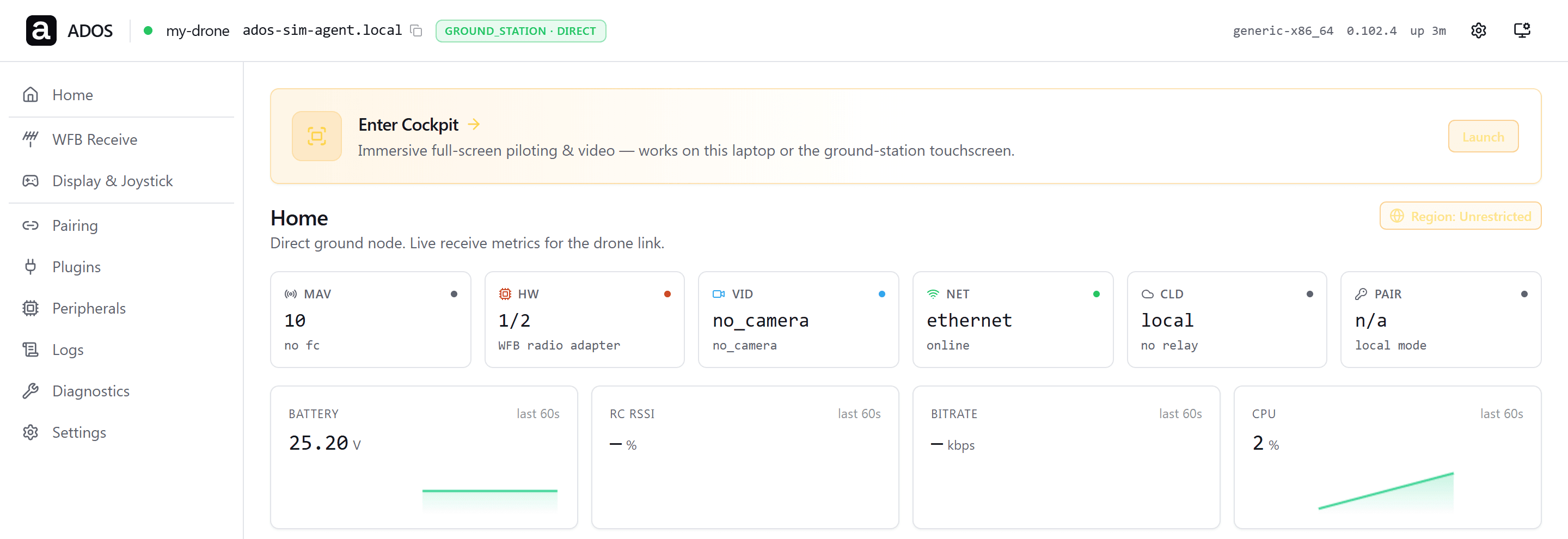Click the CPU 2 % chart card
Viewport: 1568px width, 539px height.
pyautogui.click(x=1387, y=457)
